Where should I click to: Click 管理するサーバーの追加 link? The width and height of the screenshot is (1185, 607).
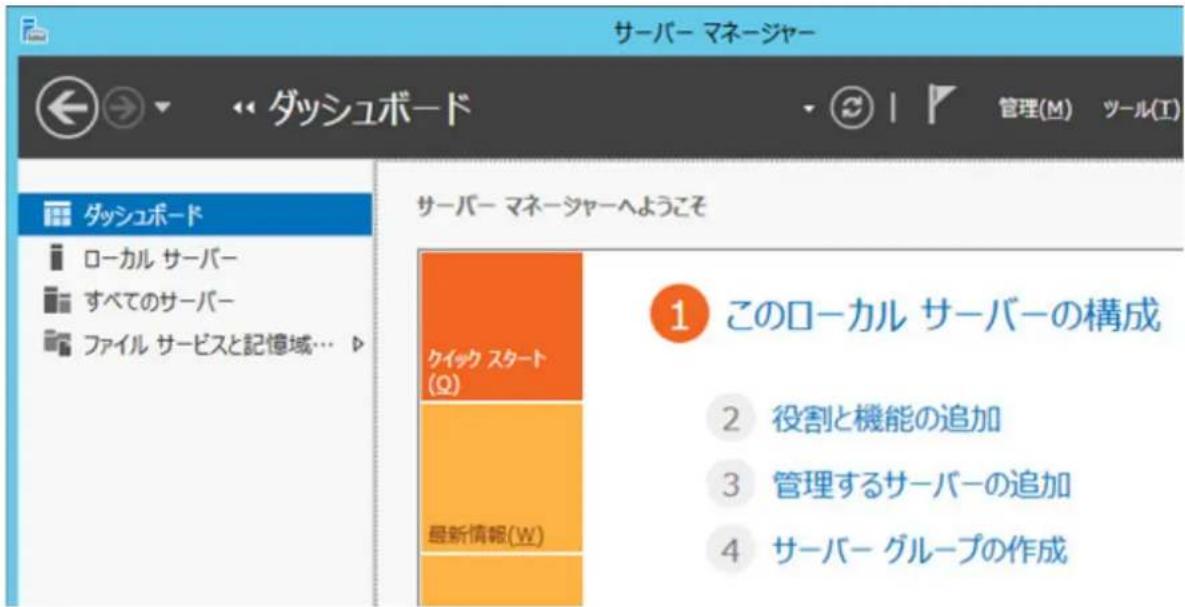click(920, 486)
